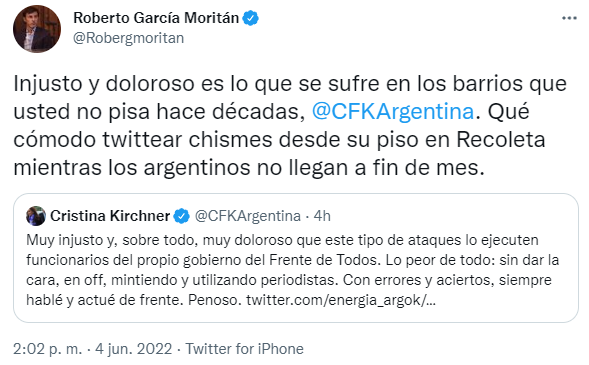Image resolution: width=589 pixels, height=365 pixels.
Task: Click the 2:02 p. m. tweet time
Action: click(x=47, y=349)
